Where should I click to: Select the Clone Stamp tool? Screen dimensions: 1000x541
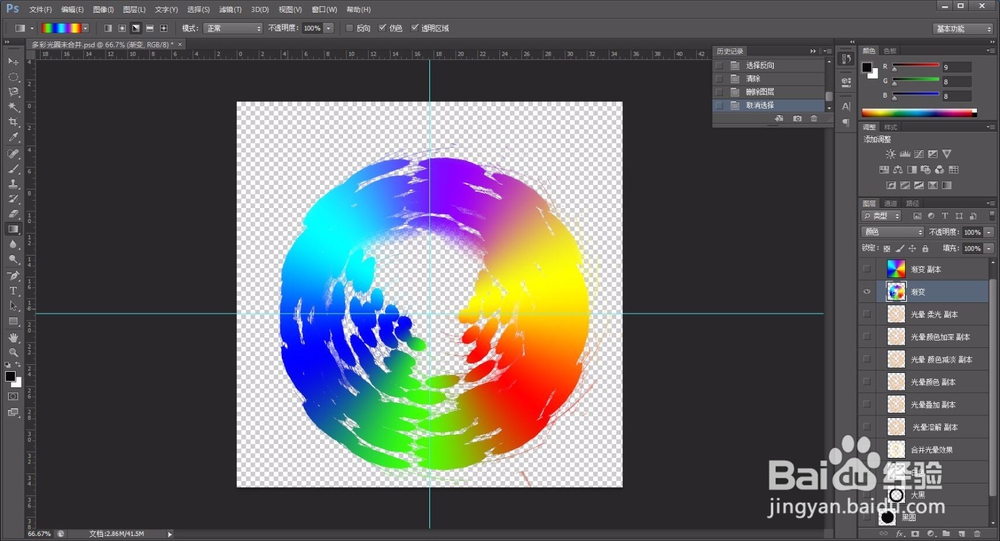pos(13,184)
